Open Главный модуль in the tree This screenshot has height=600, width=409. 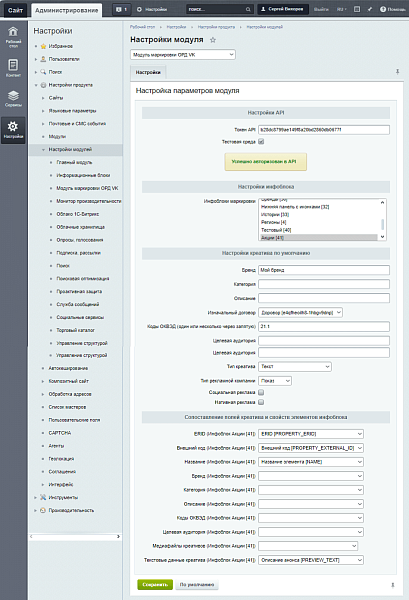click(x=74, y=162)
